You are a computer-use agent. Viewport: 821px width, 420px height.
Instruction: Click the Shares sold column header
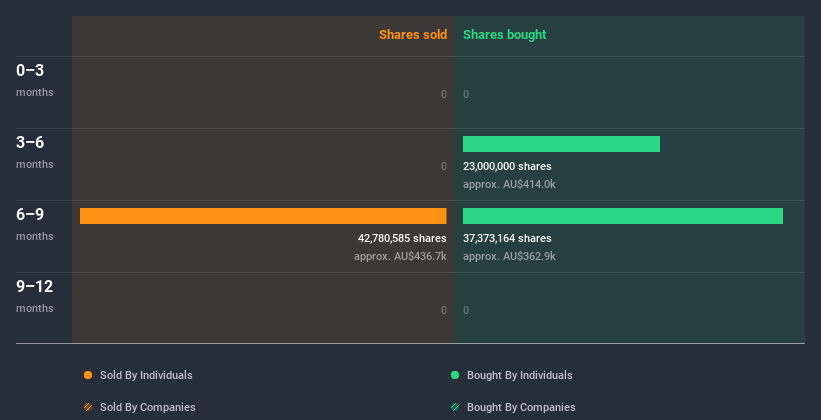[413, 35]
